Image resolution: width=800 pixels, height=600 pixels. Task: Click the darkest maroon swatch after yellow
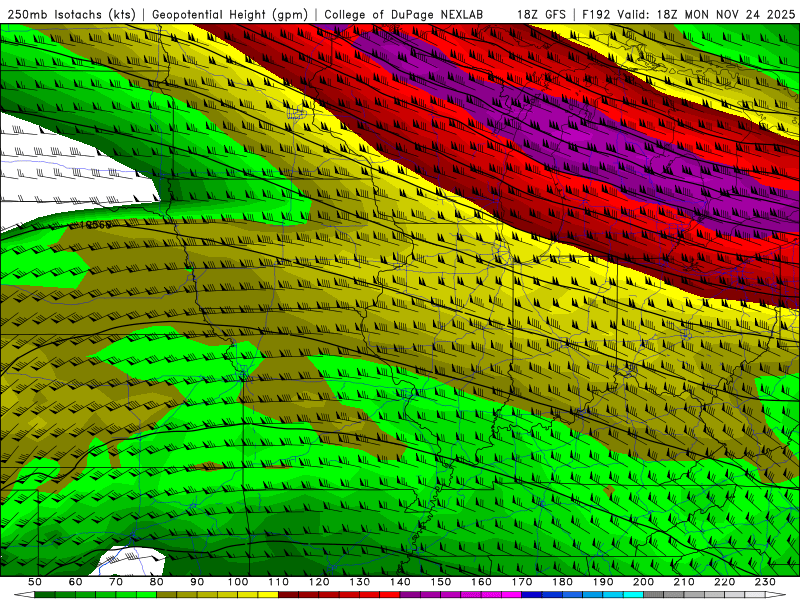point(288,595)
